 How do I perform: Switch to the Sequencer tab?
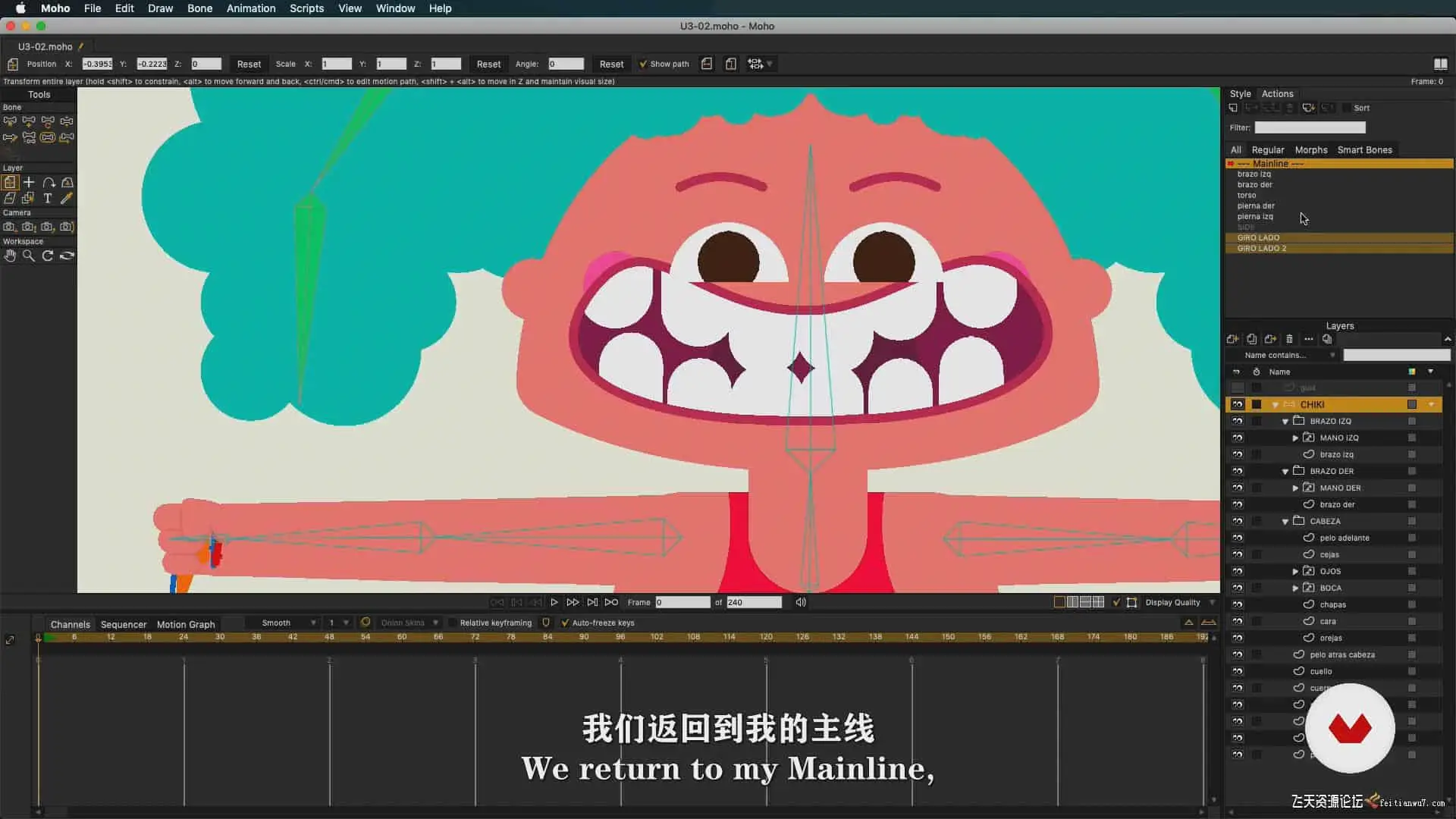124,625
